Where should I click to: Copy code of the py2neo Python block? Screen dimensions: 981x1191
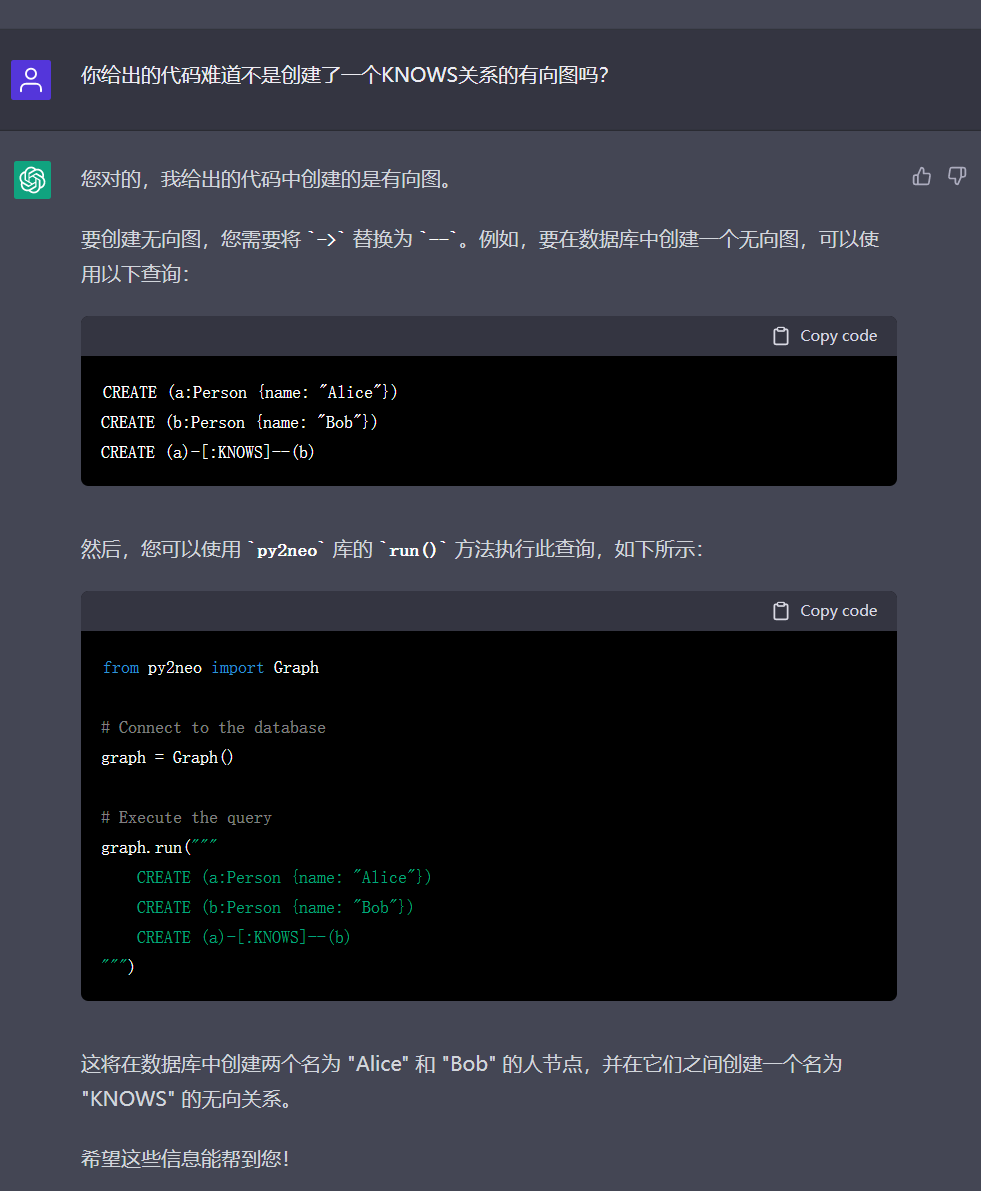(825, 611)
